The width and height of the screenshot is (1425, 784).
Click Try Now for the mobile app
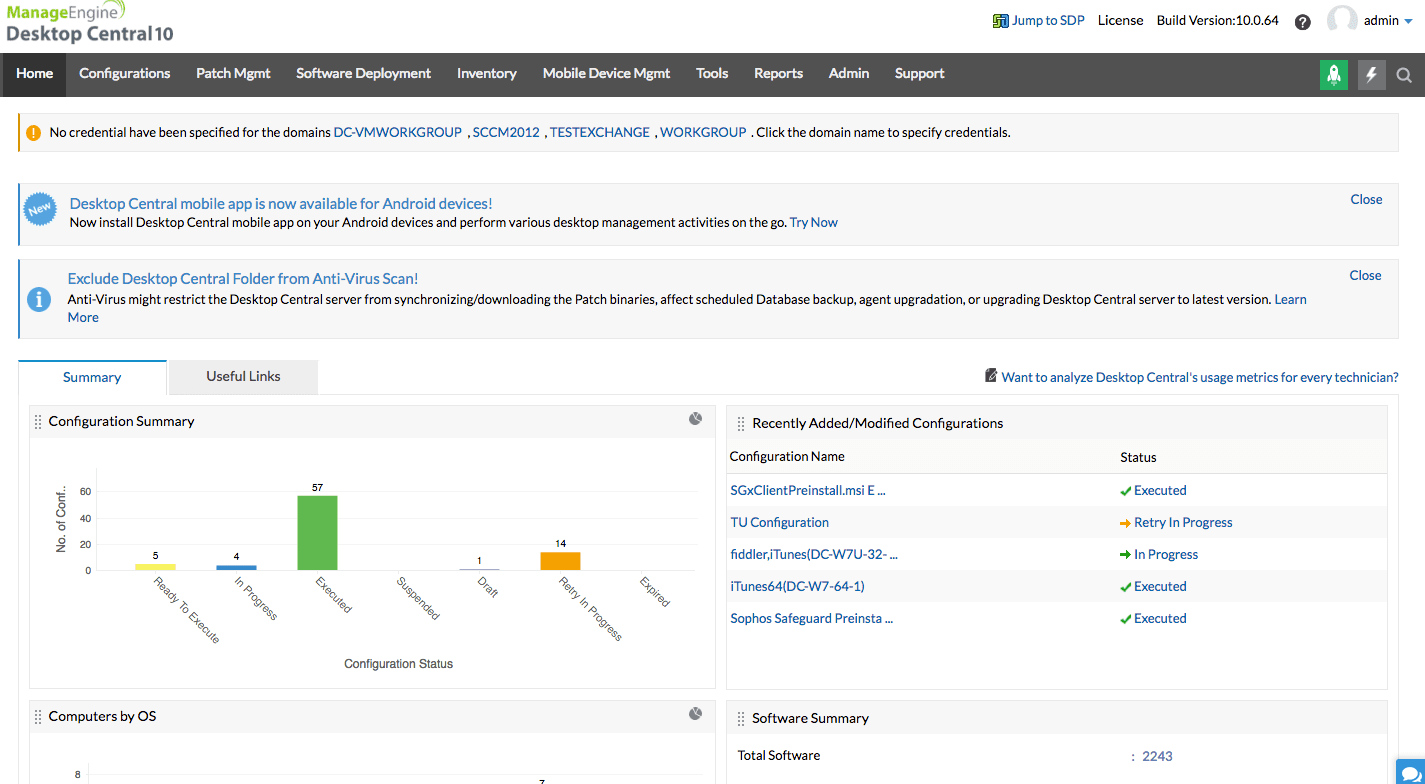813,222
